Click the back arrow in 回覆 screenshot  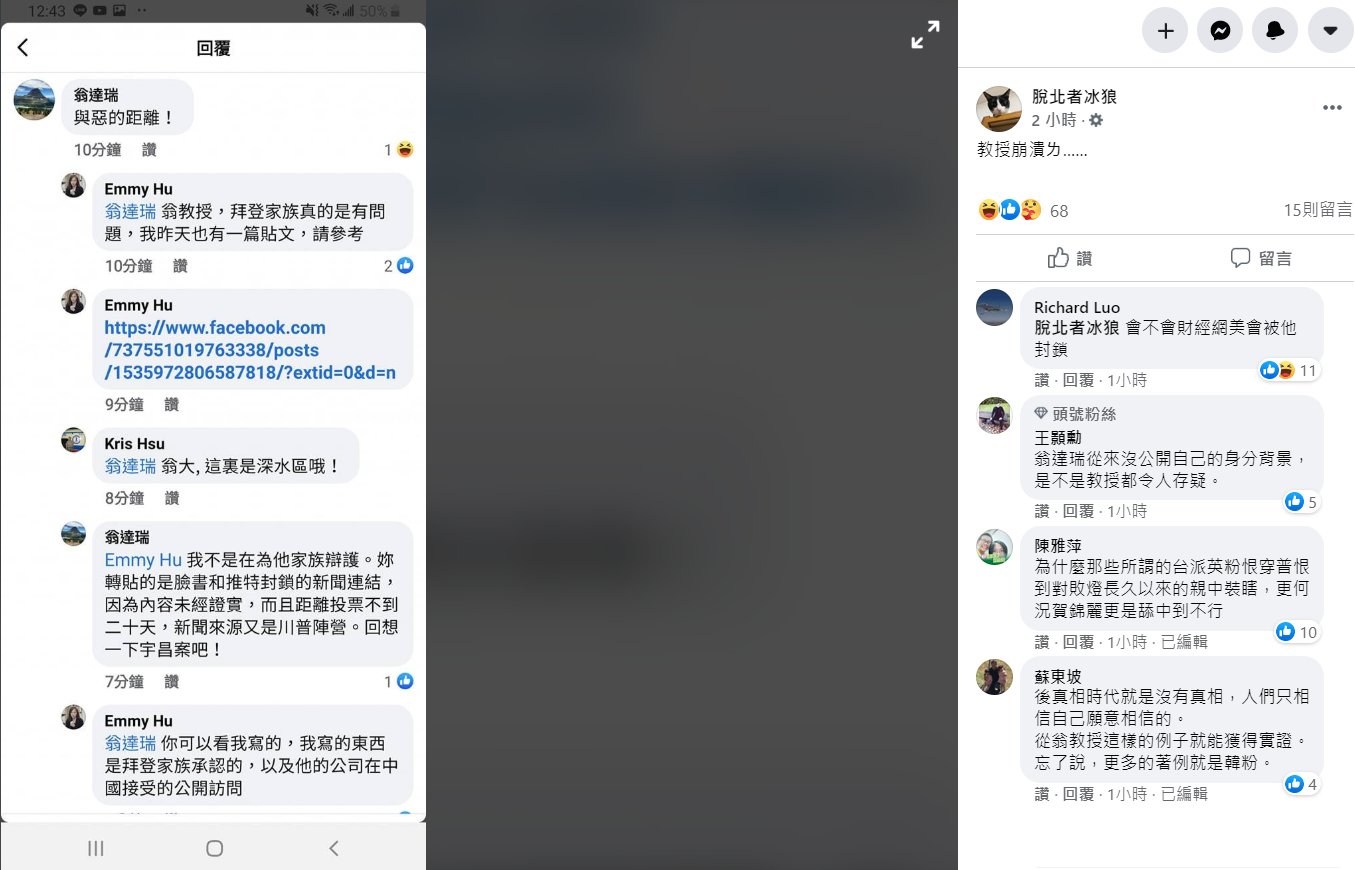[x=23, y=48]
